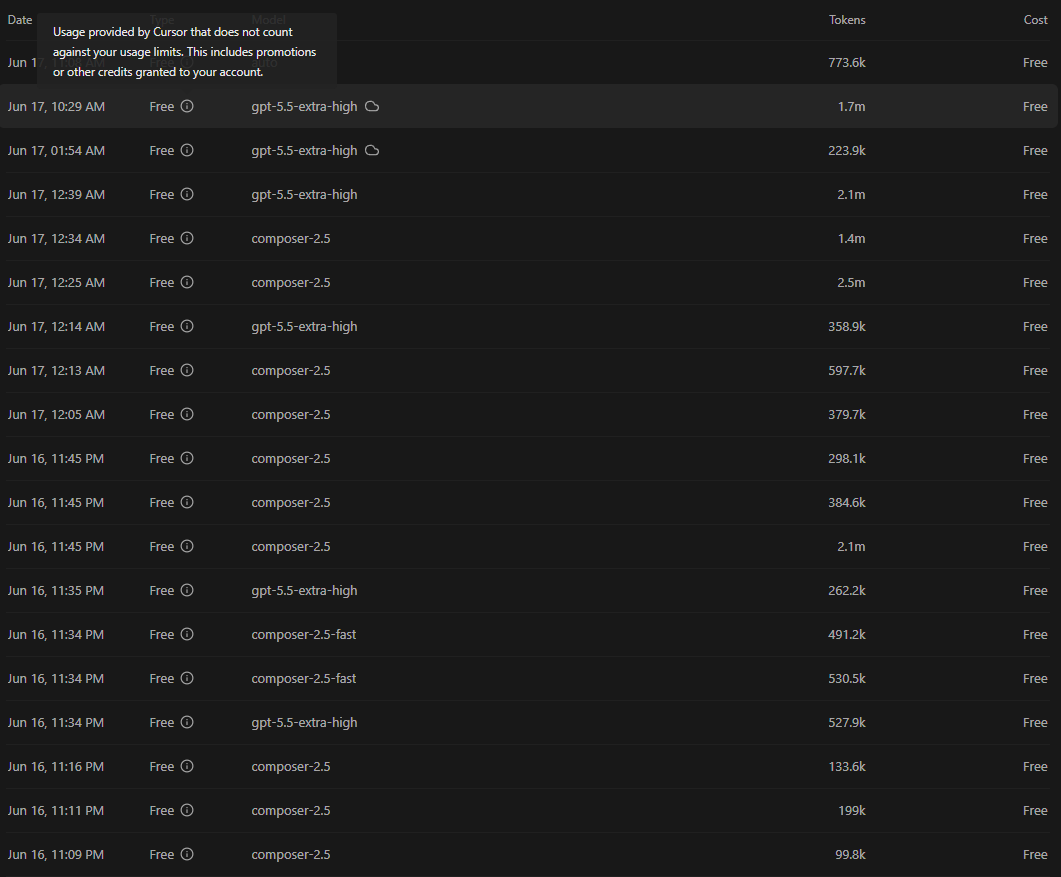The image size is (1061, 877).
Task: Click the info icon in the Jun 17, 12:13 AM row
Action: (x=187, y=370)
